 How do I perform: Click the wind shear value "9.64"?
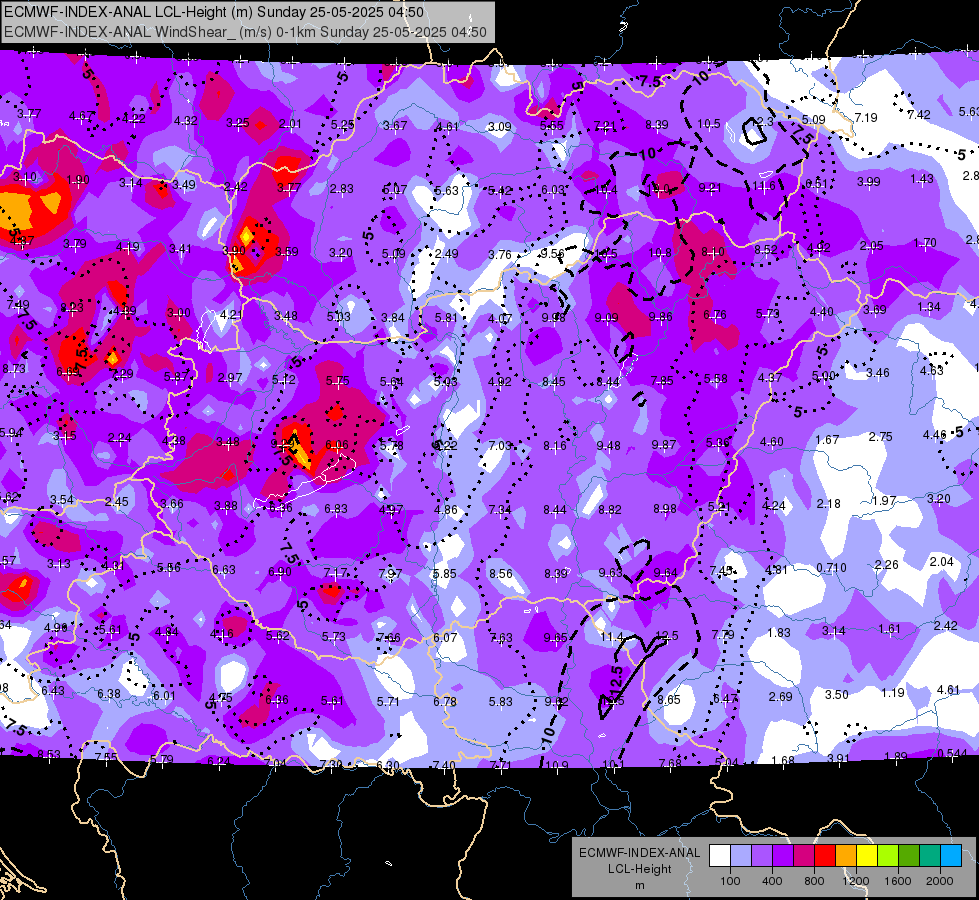(x=666, y=573)
